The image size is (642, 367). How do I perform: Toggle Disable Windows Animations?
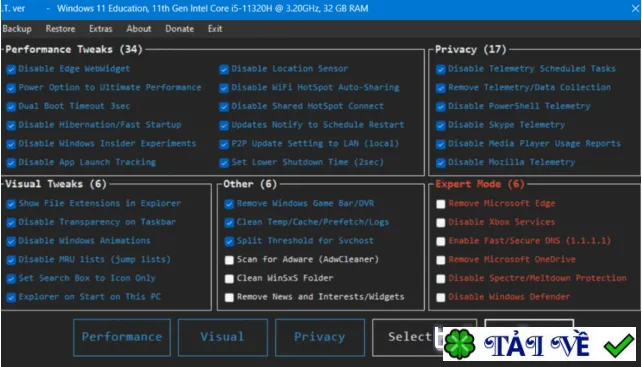[x=11, y=241]
